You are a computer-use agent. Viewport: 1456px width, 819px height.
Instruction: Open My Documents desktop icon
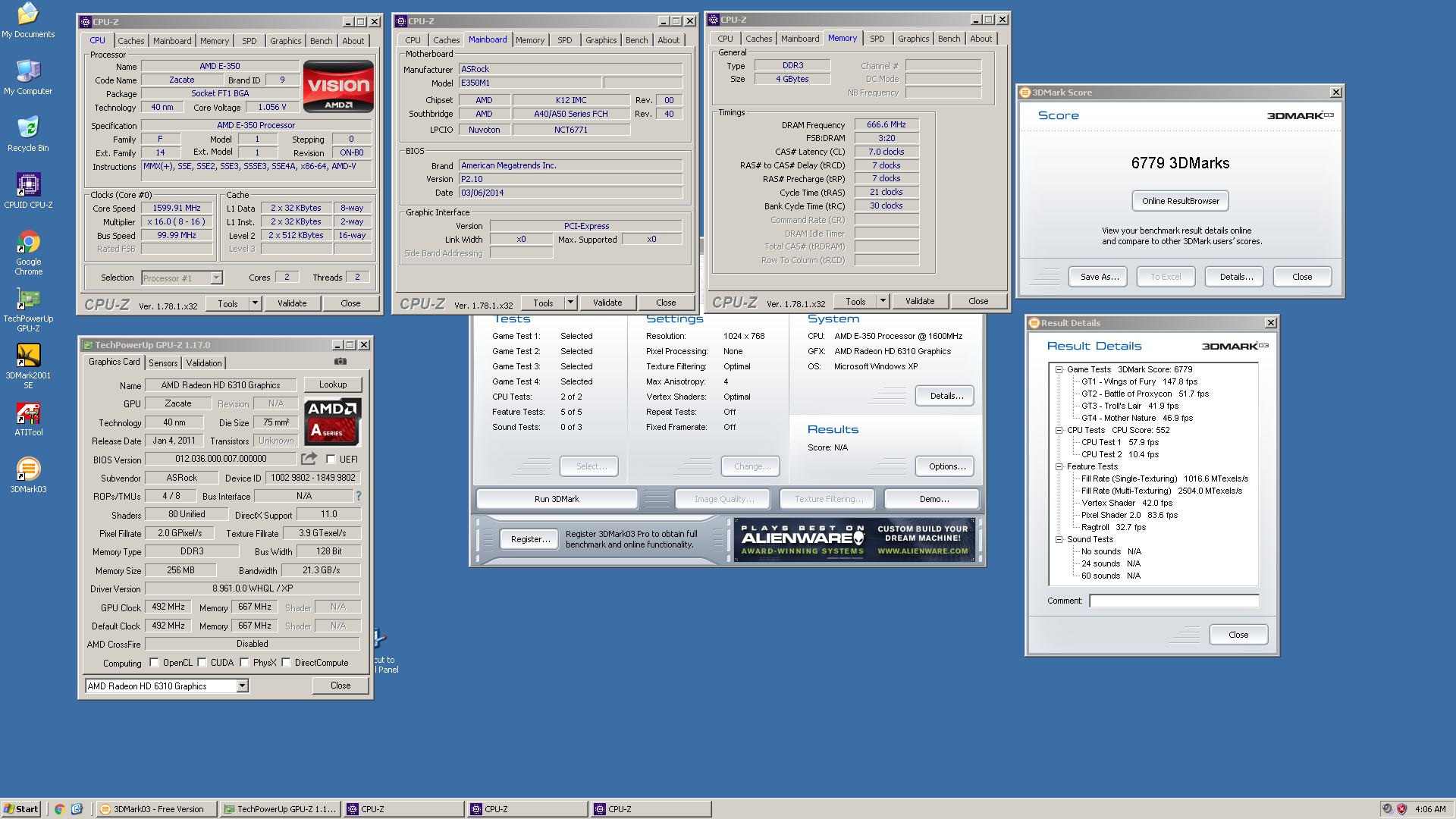[28, 20]
